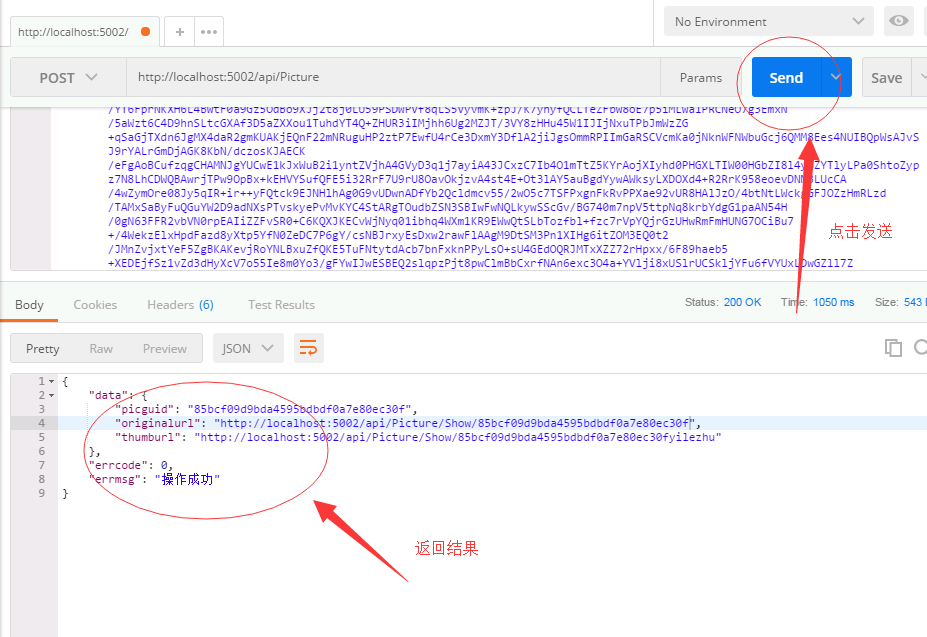Viewport: 927px width, 637px height.
Task: Click the "操作成功" errmsg value
Action: tap(187, 480)
